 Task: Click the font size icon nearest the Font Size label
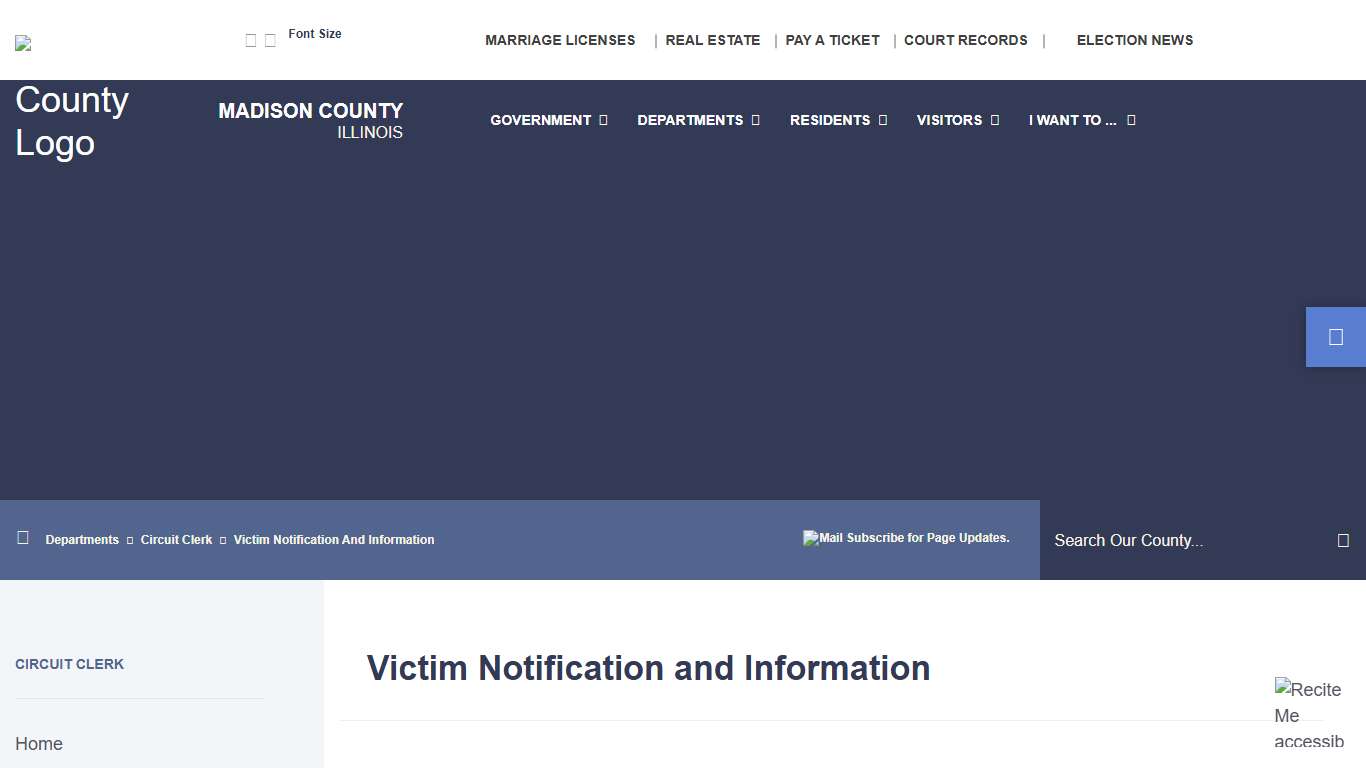point(270,40)
